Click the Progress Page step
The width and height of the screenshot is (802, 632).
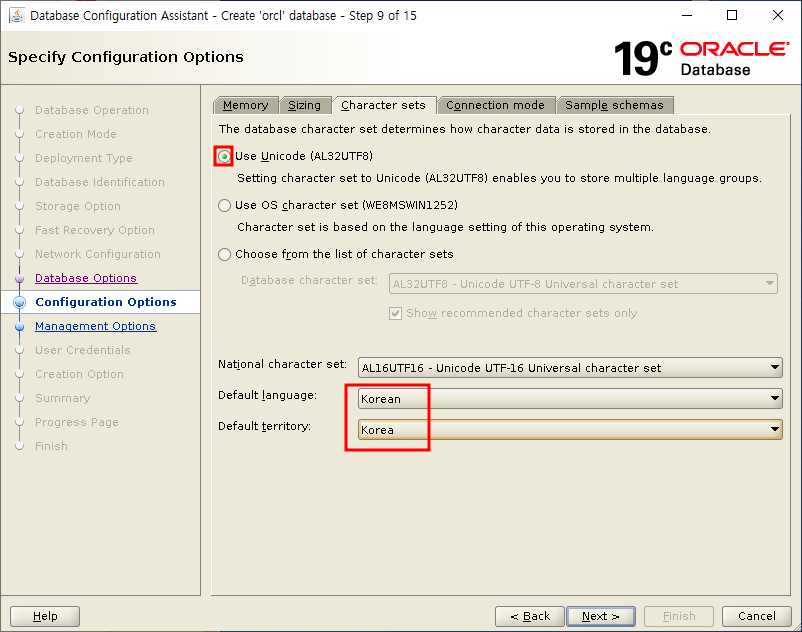(x=77, y=422)
